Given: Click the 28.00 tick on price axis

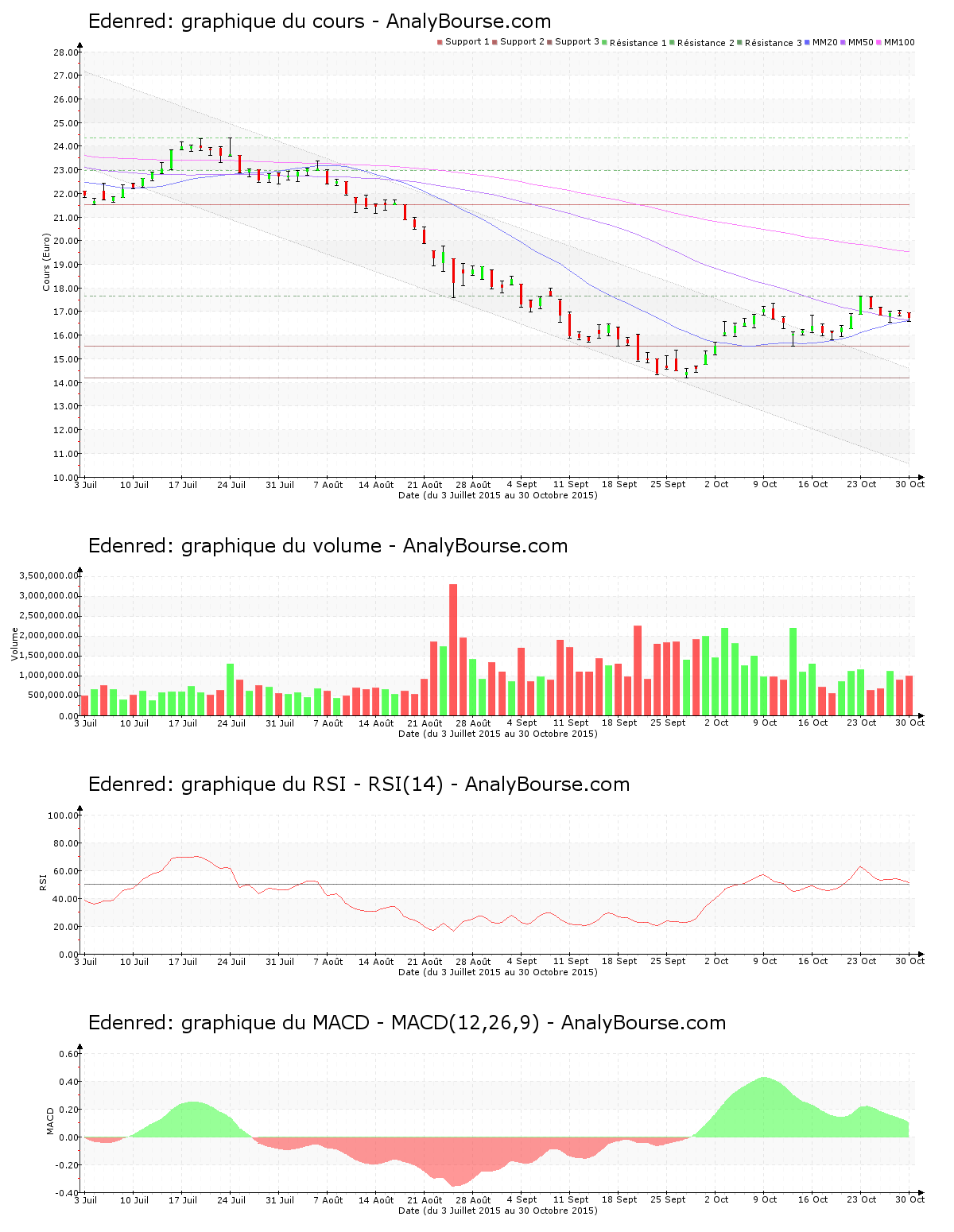Looking at the screenshot, I should [x=65, y=52].
